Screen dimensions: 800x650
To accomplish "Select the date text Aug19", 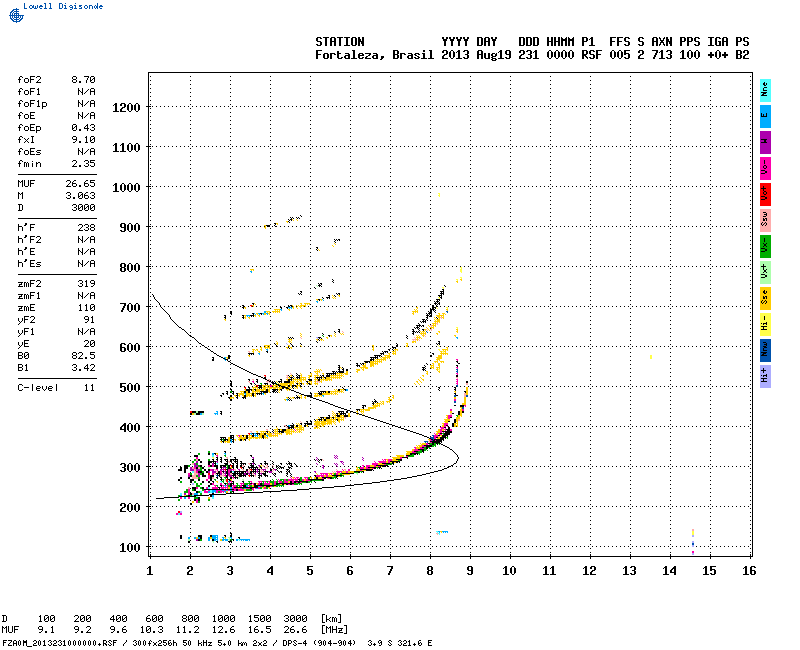I will [x=494, y=55].
